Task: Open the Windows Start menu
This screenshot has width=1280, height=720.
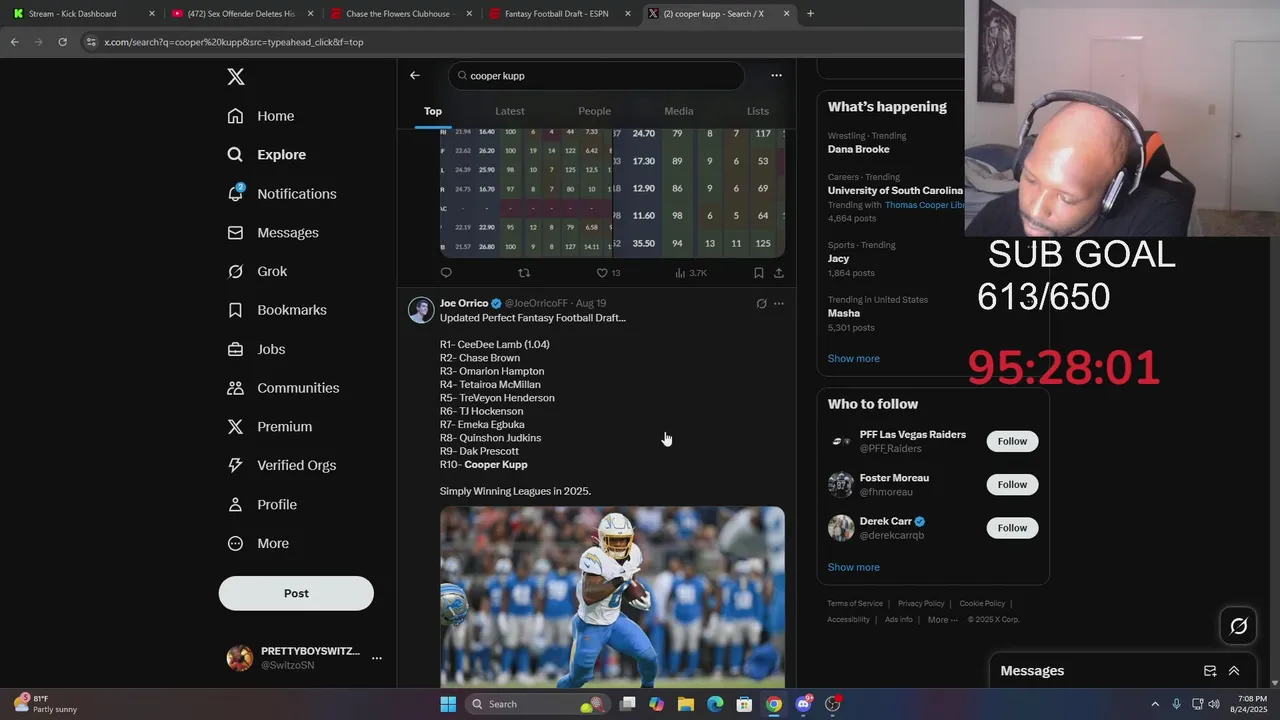Action: pyautogui.click(x=448, y=704)
